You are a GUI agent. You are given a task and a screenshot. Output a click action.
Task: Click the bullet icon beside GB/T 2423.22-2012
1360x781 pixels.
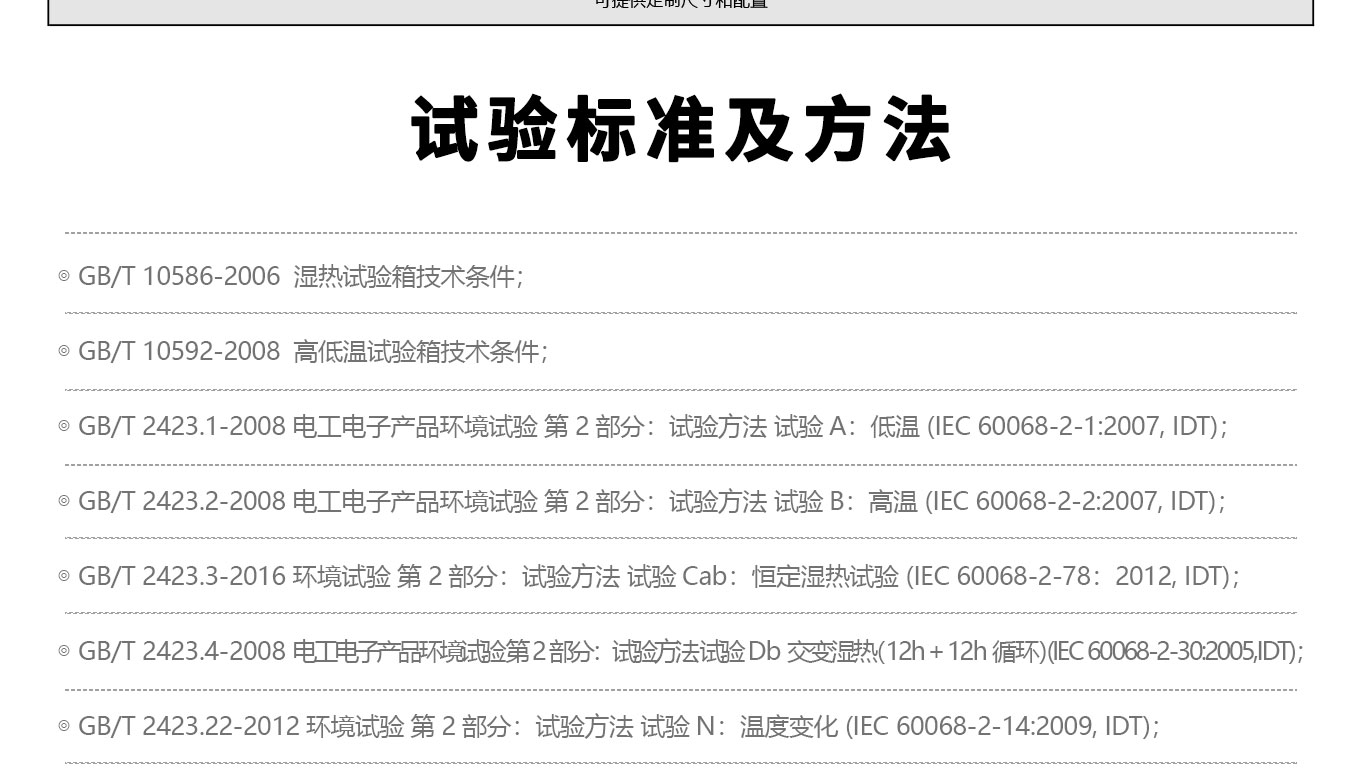click(x=64, y=727)
